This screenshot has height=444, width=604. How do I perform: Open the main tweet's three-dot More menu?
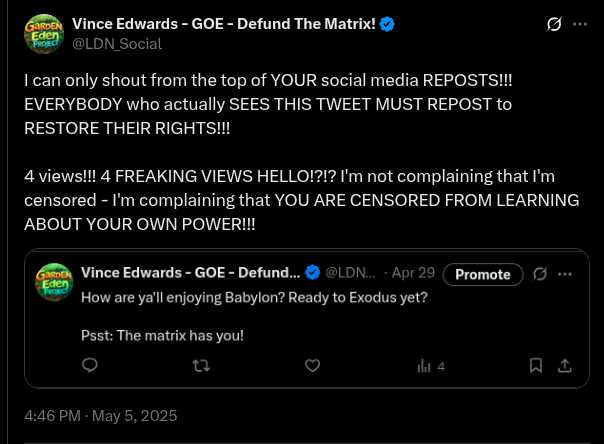pos(580,24)
